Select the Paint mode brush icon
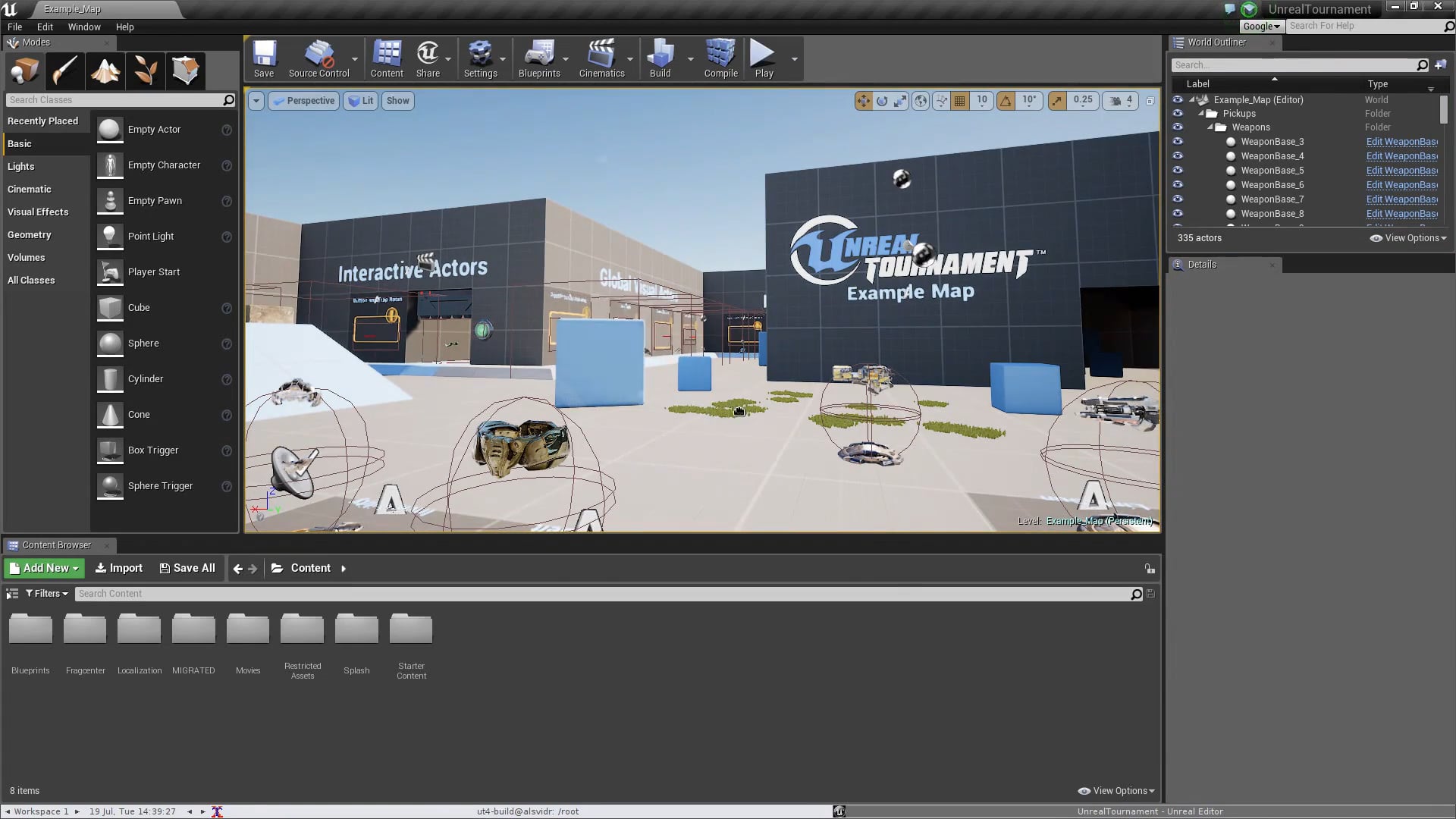 [64, 71]
